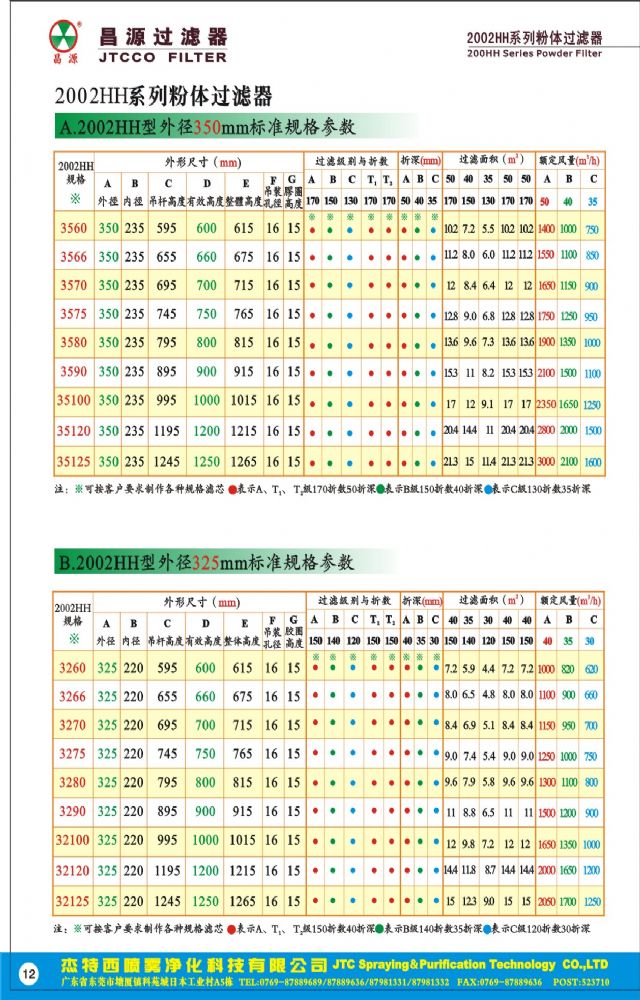This screenshot has width=640, height=1000.
Task: Click the red legend dot in table A's note
Action: tap(231, 490)
